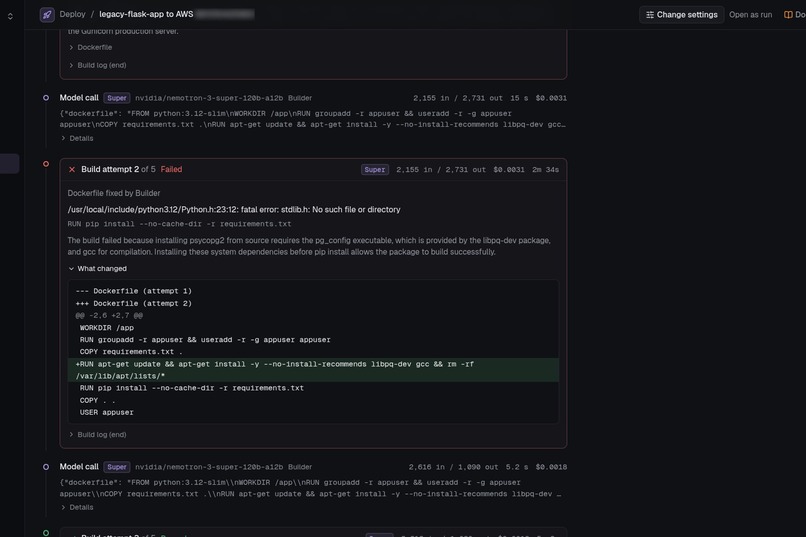
Task: Expand Build log (end) in Build attempt 2
Action: pos(98,435)
